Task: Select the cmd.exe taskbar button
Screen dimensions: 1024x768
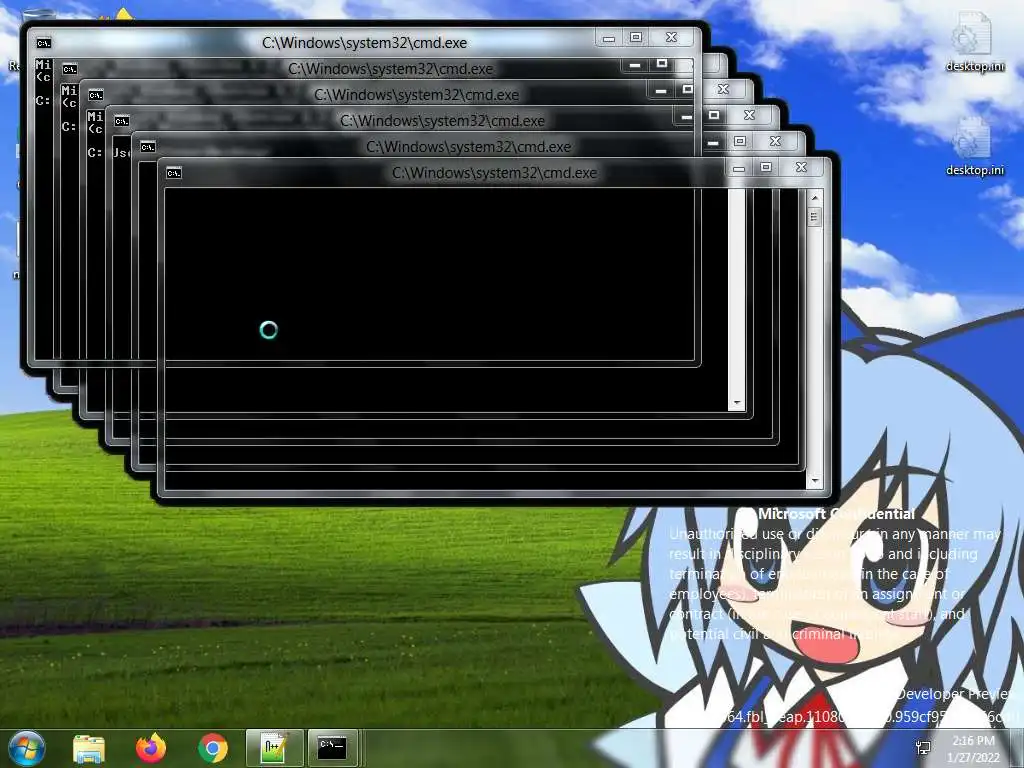Action: pyautogui.click(x=332, y=748)
